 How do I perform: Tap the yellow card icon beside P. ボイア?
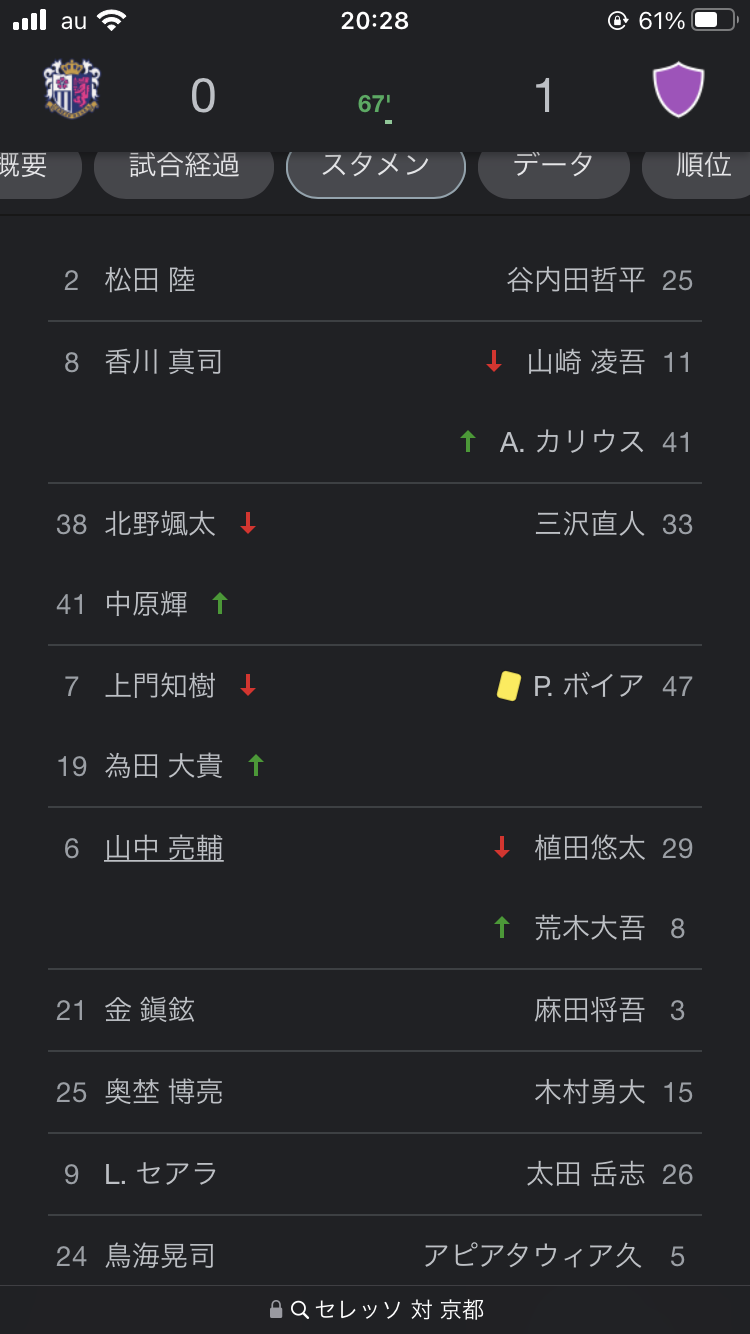(x=508, y=686)
